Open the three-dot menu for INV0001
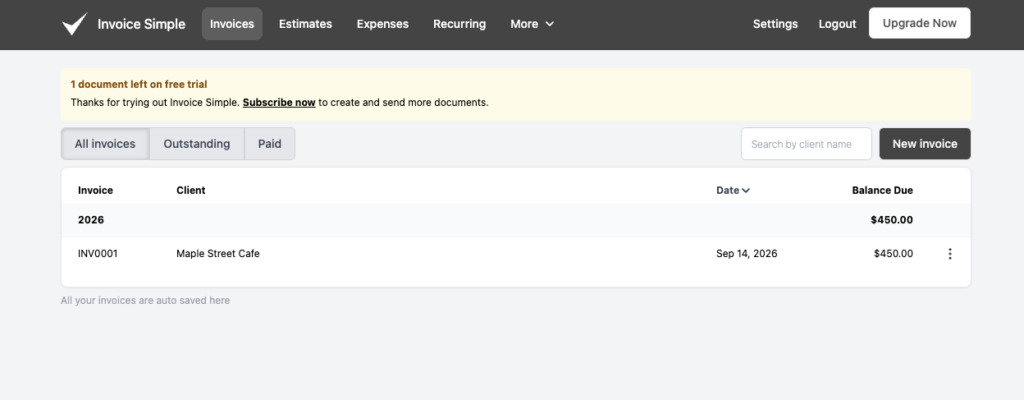The height and width of the screenshot is (400, 1024). pyautogui.click(x=950, y=254)
